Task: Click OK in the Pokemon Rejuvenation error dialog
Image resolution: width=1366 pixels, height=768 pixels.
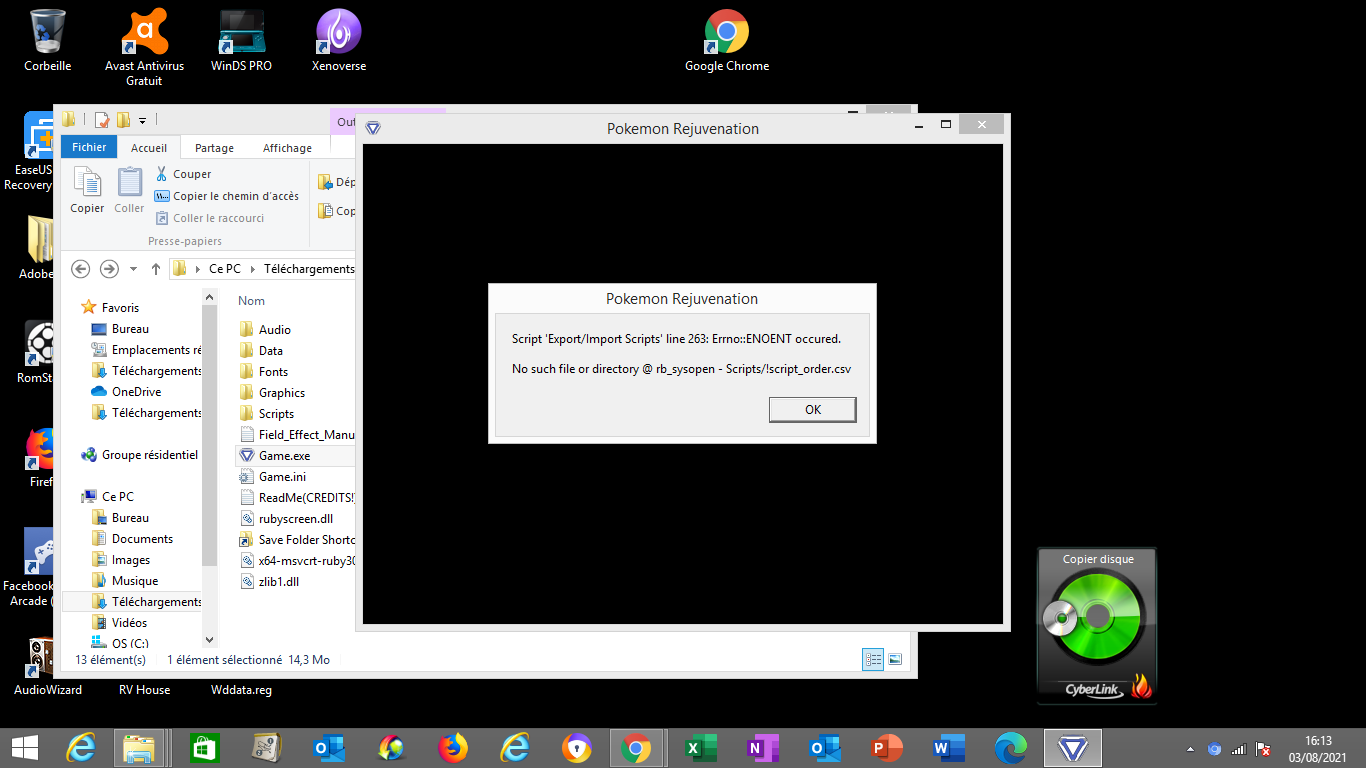Action: click(812, 409)
